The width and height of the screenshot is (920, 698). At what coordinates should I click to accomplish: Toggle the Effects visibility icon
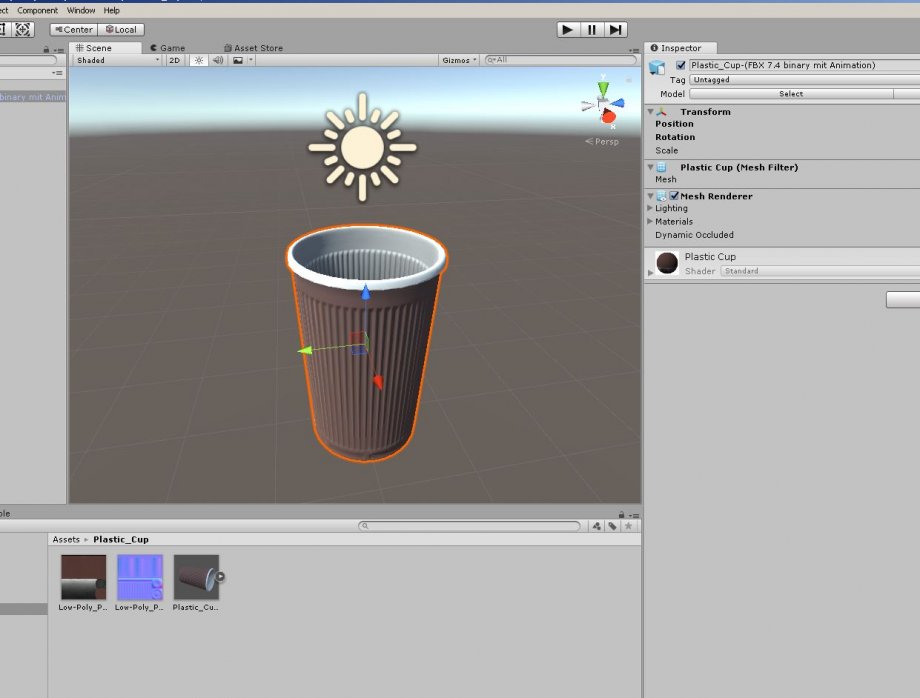click(x=238, y=60)
